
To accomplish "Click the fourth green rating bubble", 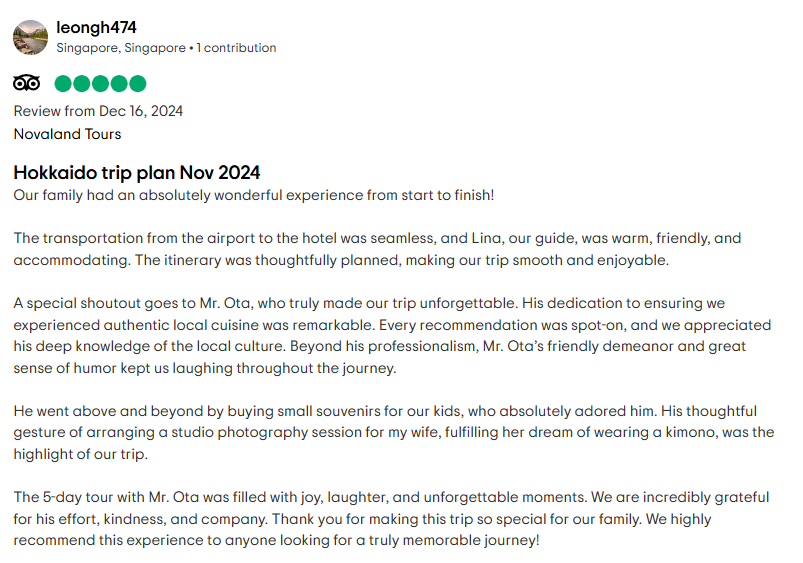I will (119, 84).
